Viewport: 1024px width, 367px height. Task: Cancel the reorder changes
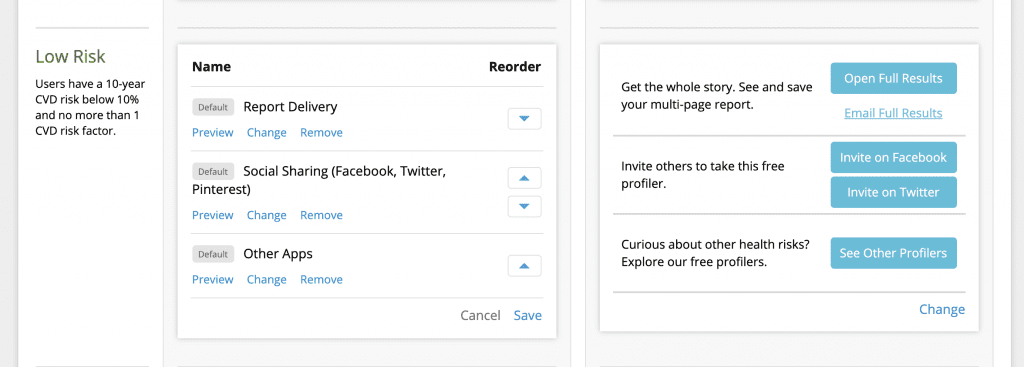[480, 315]
